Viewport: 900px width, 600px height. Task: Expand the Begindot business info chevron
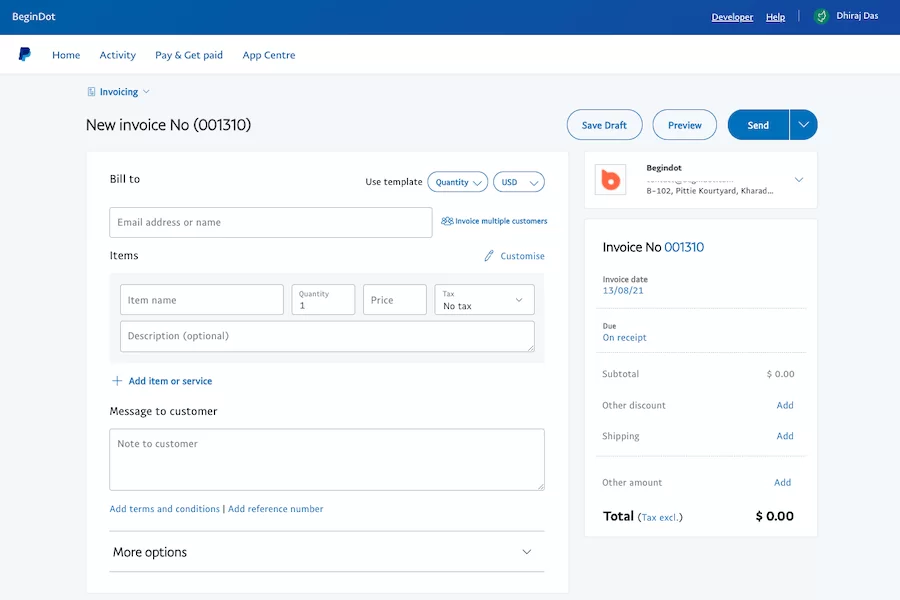click(x=799, y=180)
